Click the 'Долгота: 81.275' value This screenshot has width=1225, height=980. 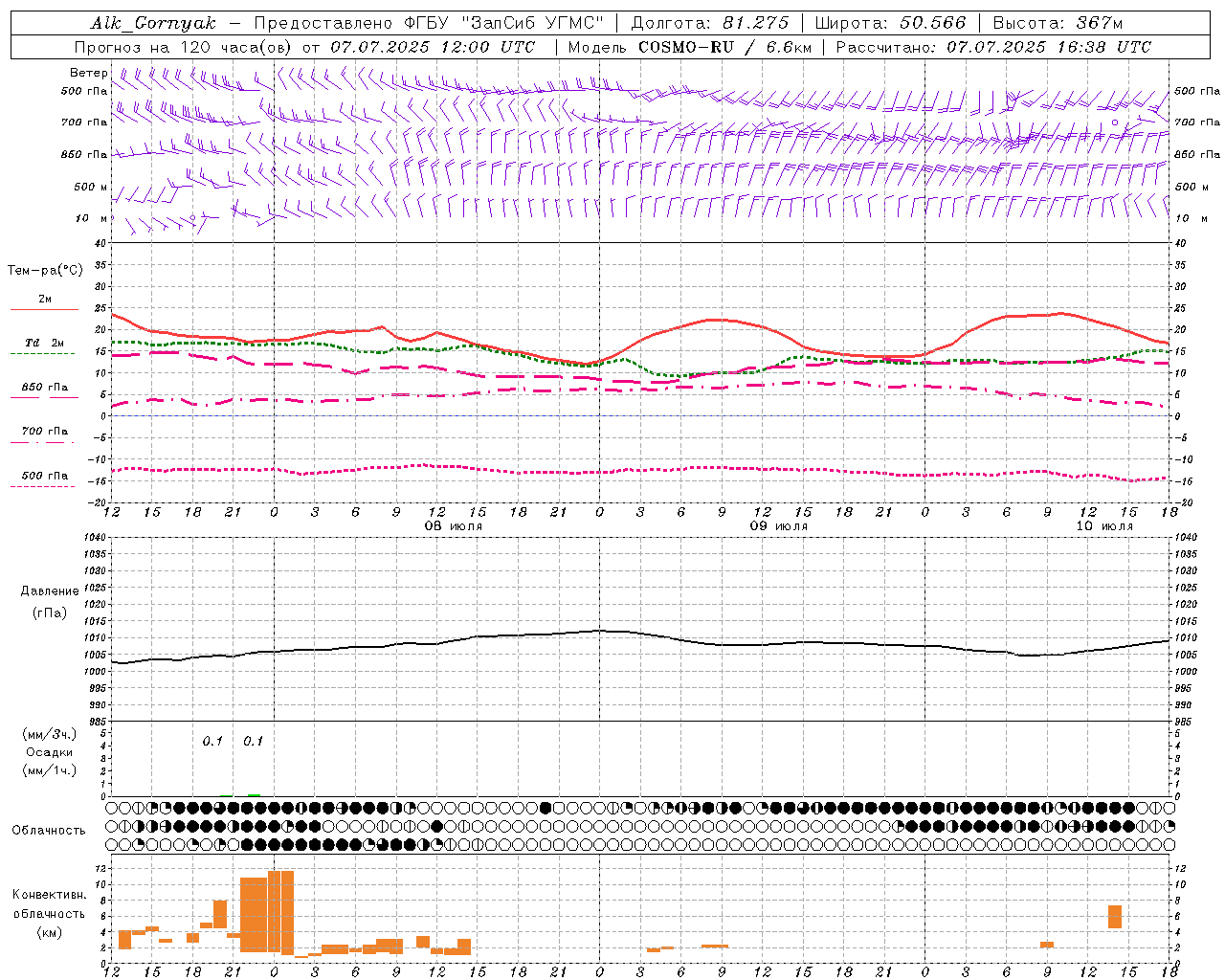coord(710,23)
